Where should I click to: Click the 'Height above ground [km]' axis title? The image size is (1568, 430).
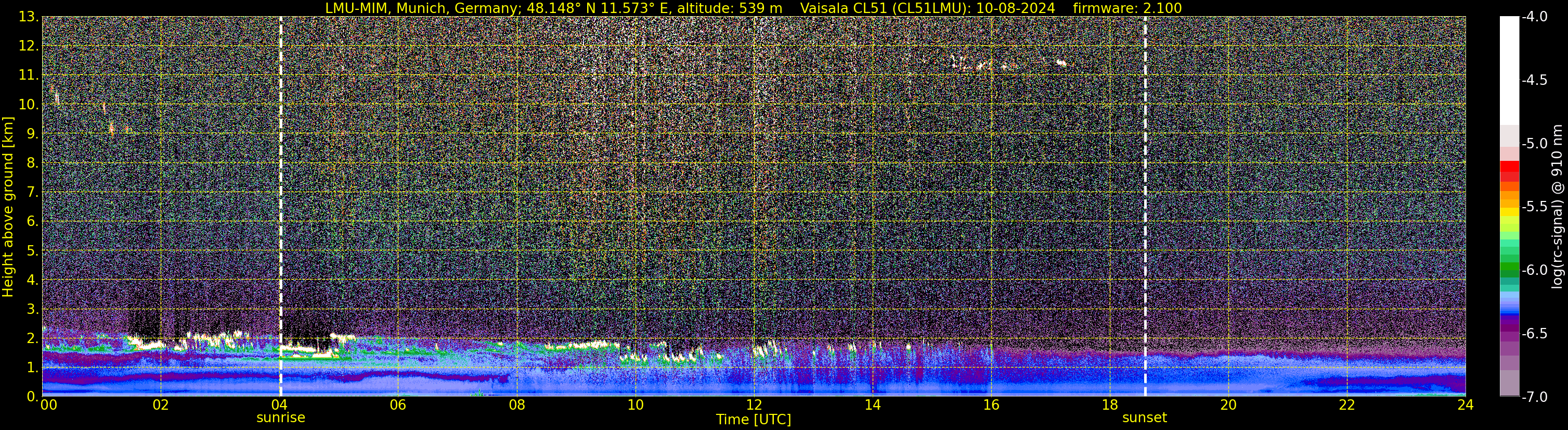pos(8,207)
